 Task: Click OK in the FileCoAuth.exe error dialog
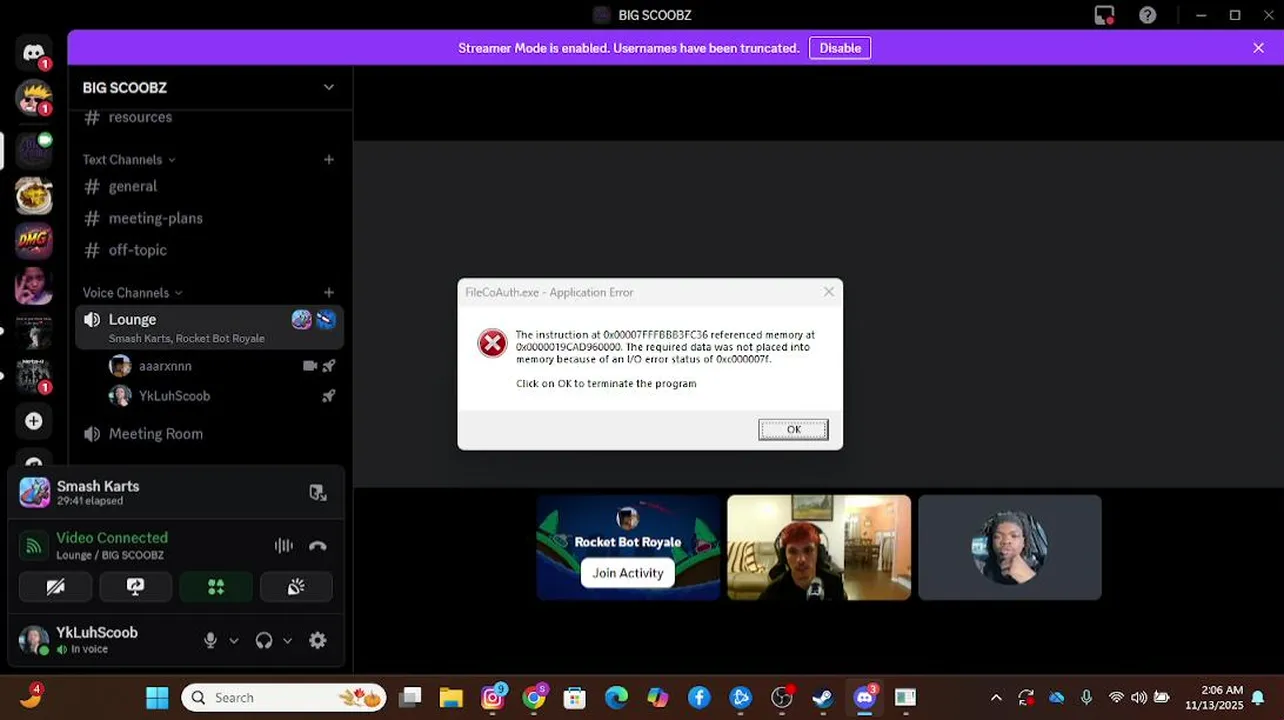click(793, 429)
